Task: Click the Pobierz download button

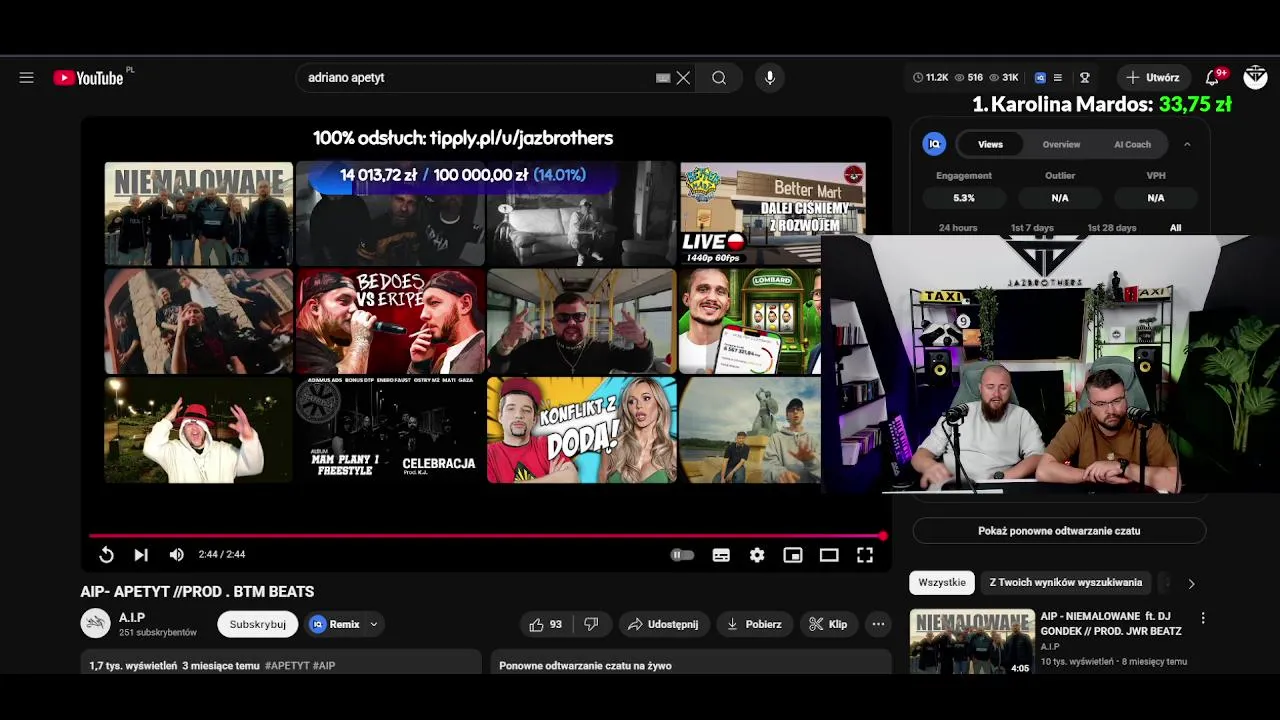Action: tap(754, 624)
